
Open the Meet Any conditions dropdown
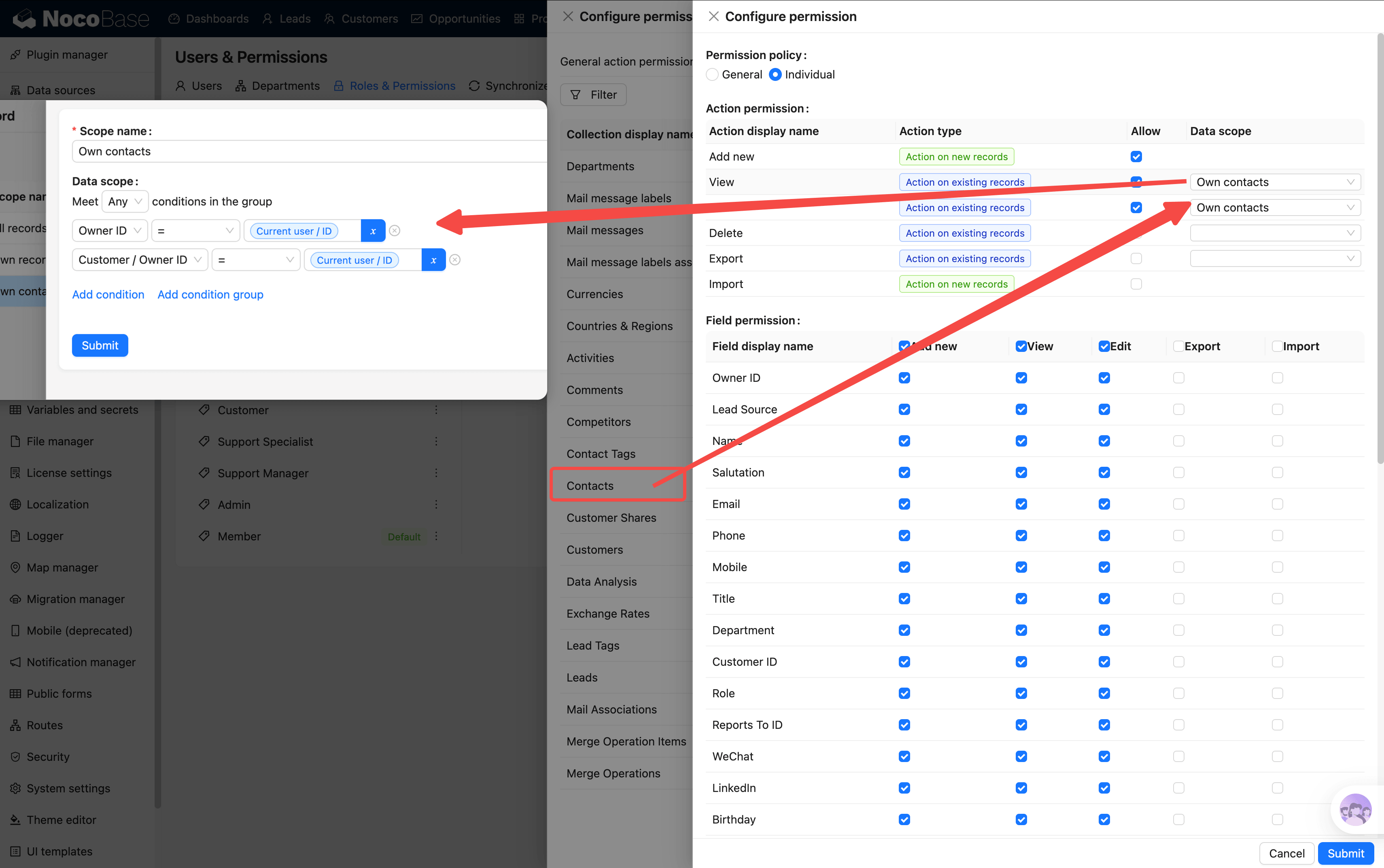(125, 201)
